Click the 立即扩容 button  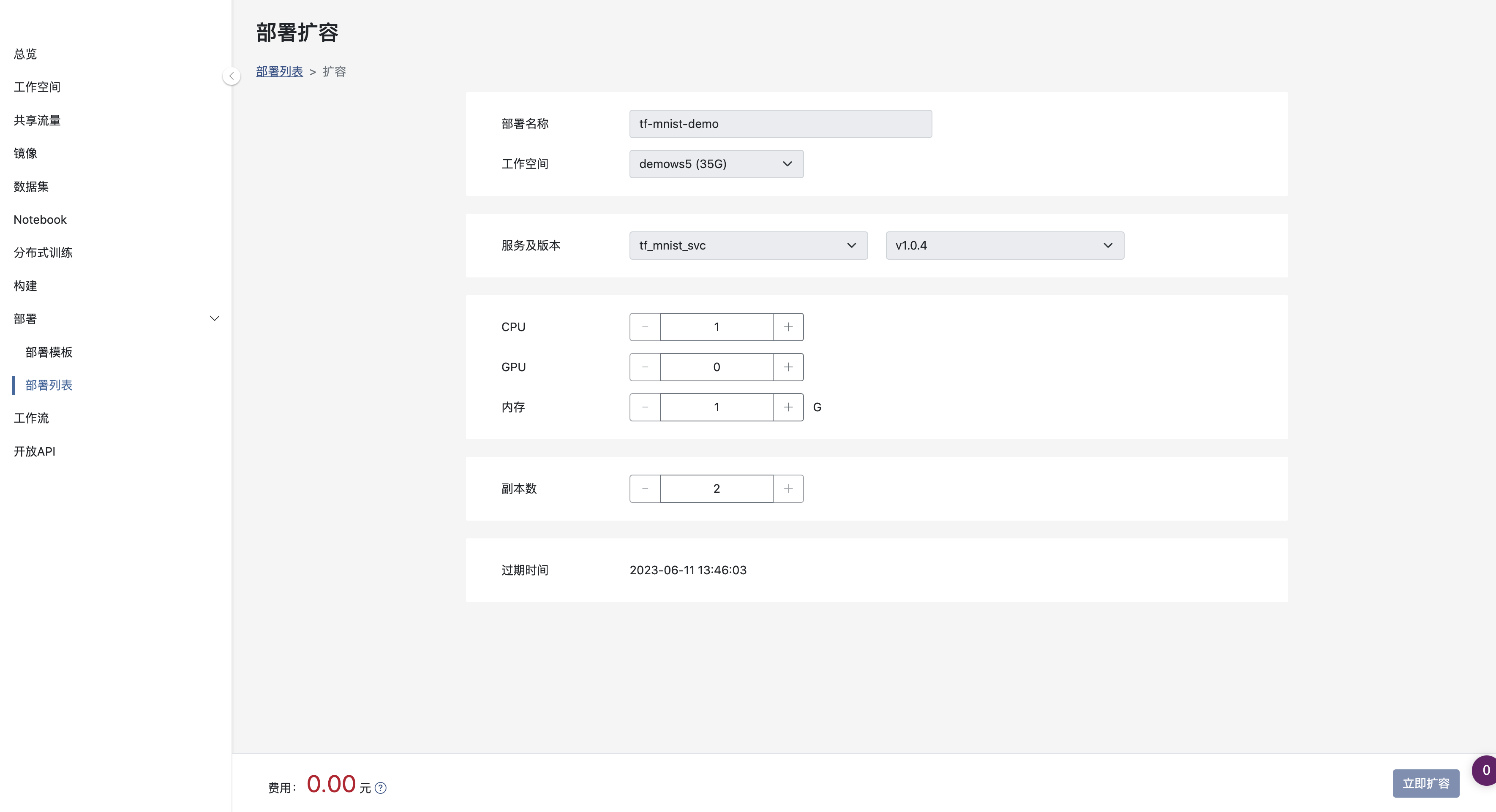point(1425,784)
